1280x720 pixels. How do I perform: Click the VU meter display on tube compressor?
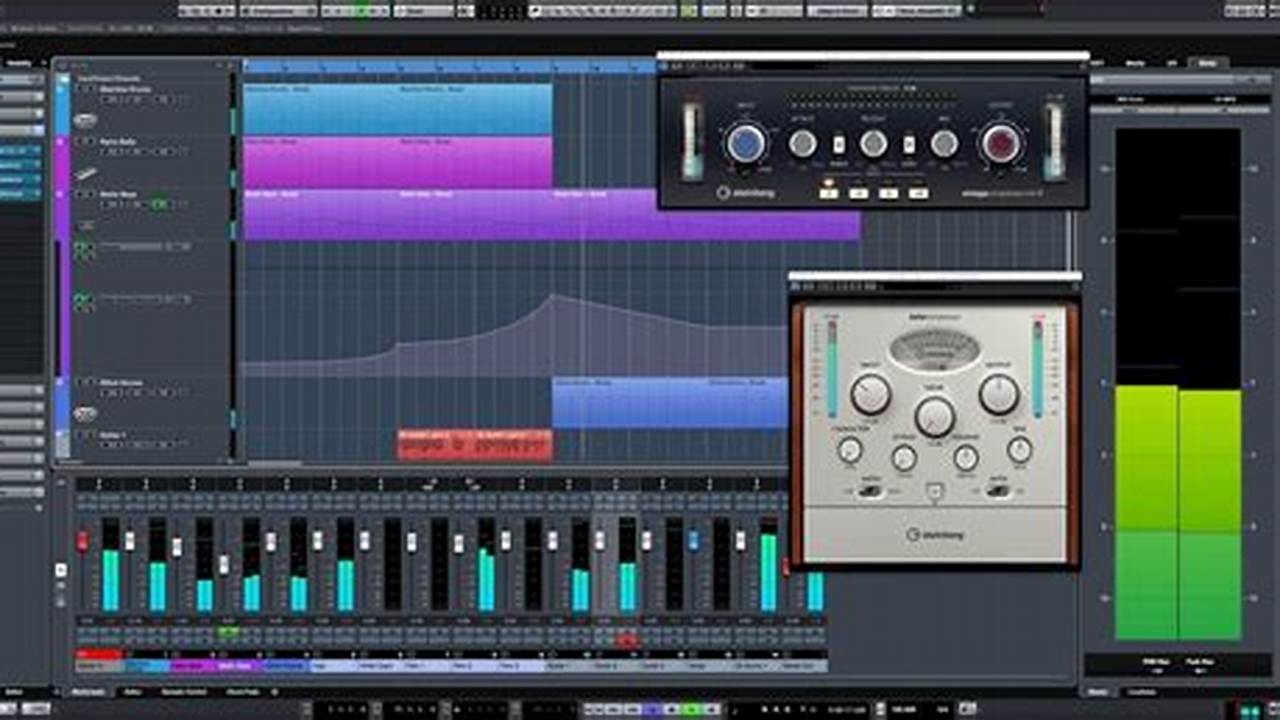(x=935, y=351)
